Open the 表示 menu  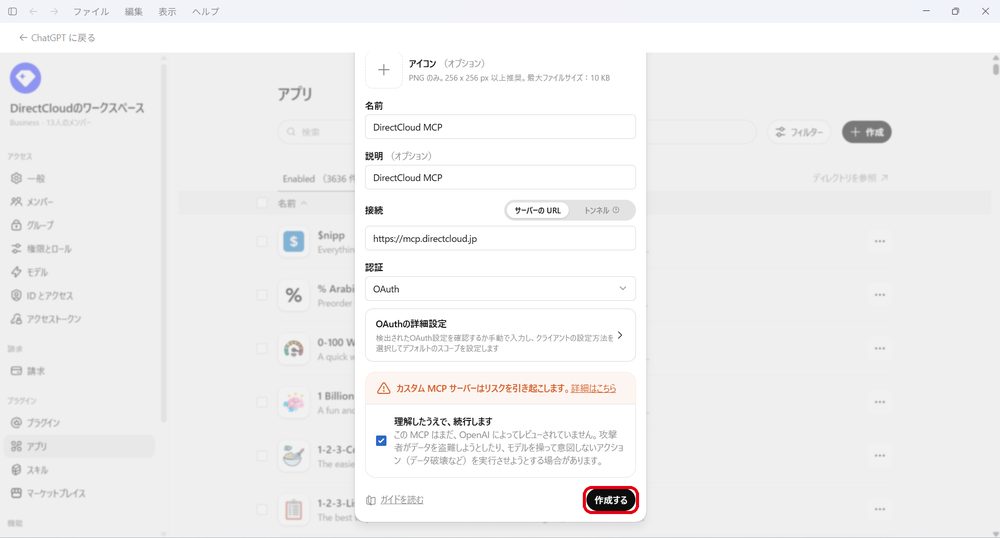pyautogui.click(x=167, y=11)
